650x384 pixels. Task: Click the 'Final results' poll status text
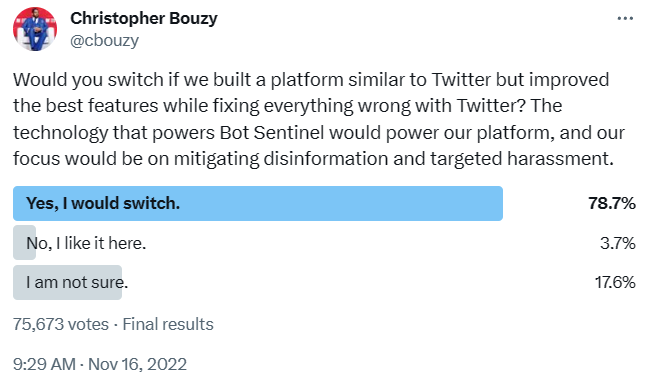point(168,324)
